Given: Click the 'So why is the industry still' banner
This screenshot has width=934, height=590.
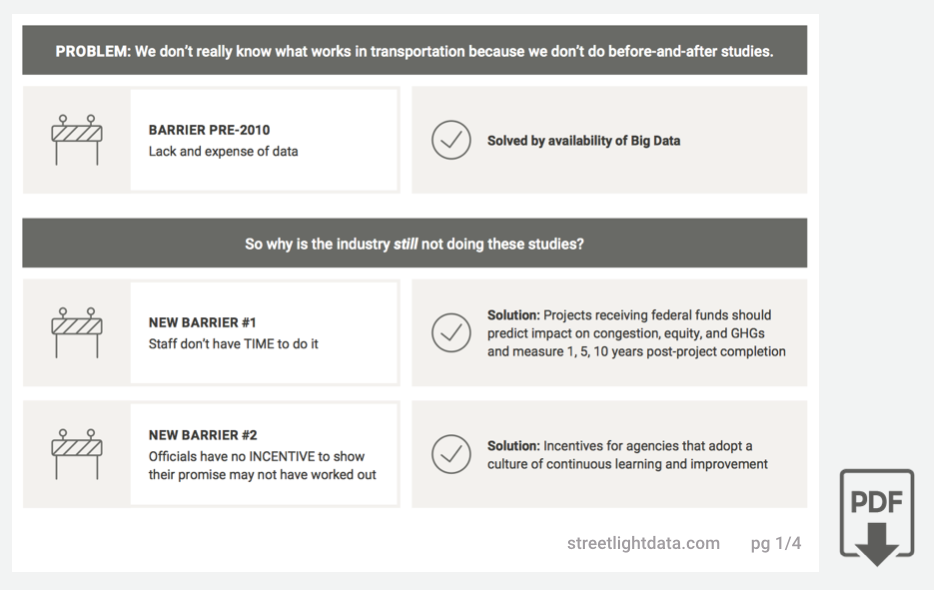Looking at the screenshot, I should [415, 243].
